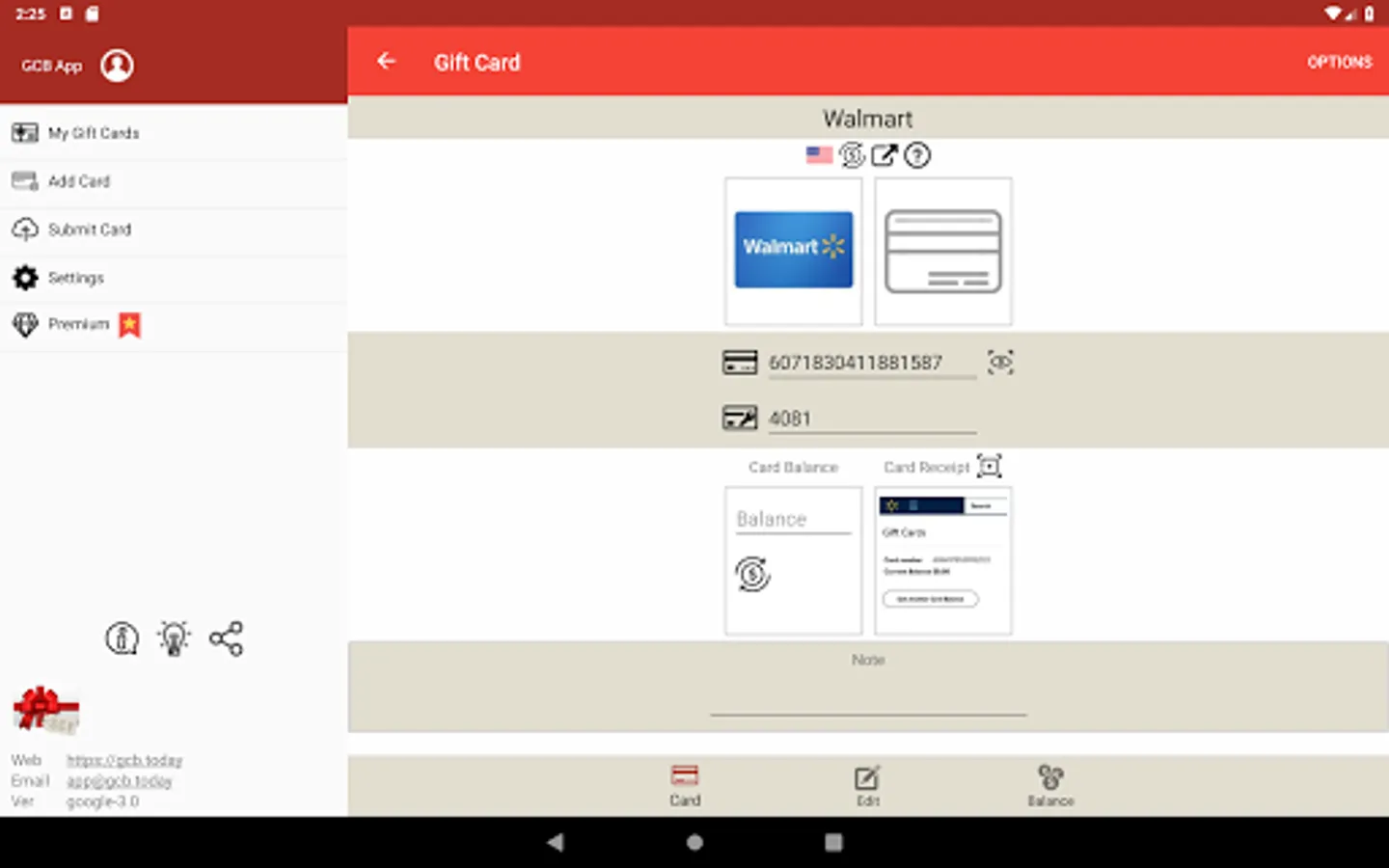Open the user profile avatar icon

coord(117,66)
